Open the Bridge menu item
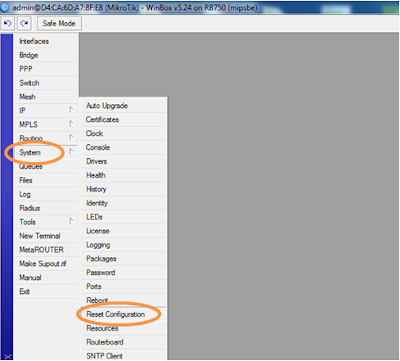The image size is (400, 361). (46, 55)
